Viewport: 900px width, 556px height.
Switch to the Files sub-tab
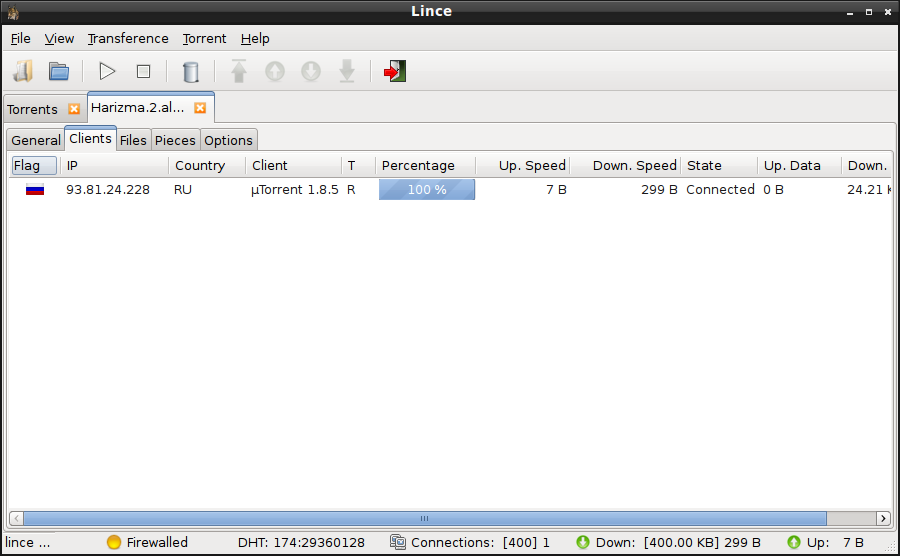133,141
